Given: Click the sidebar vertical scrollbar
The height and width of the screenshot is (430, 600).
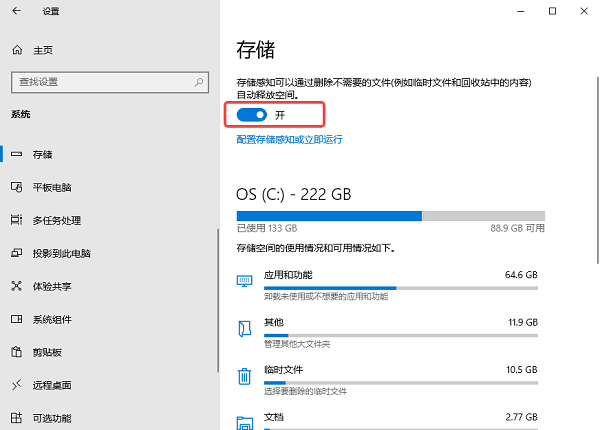Looking at the screenshot, I should coord(217,300).
